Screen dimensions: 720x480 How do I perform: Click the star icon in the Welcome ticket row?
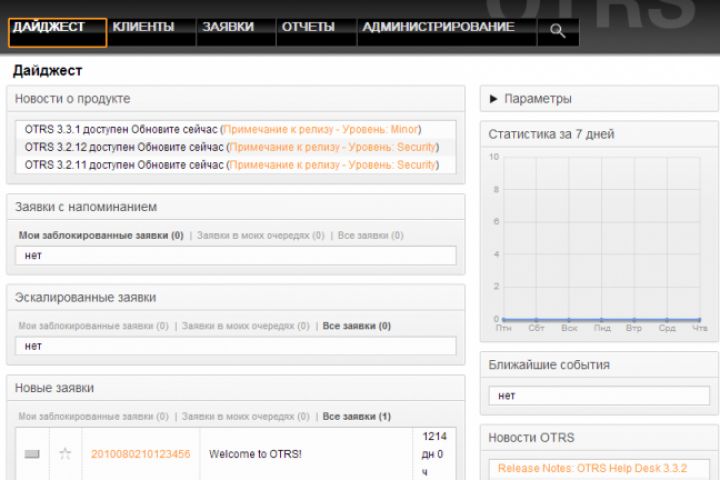(65, 454)
